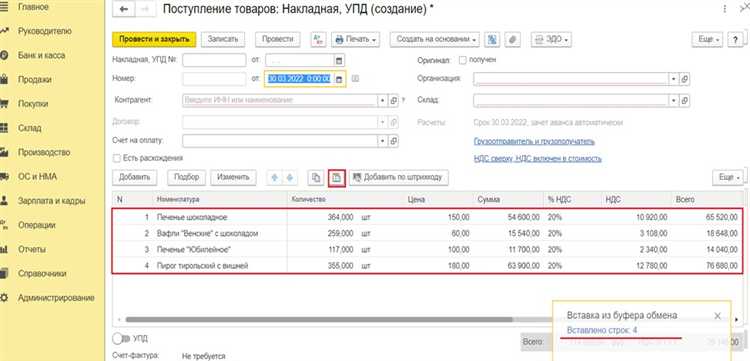This screenshot has width=750, height=361.
Task: Open Склад record with the open icon
Action: pyautogui.click(x=684, y=100)
